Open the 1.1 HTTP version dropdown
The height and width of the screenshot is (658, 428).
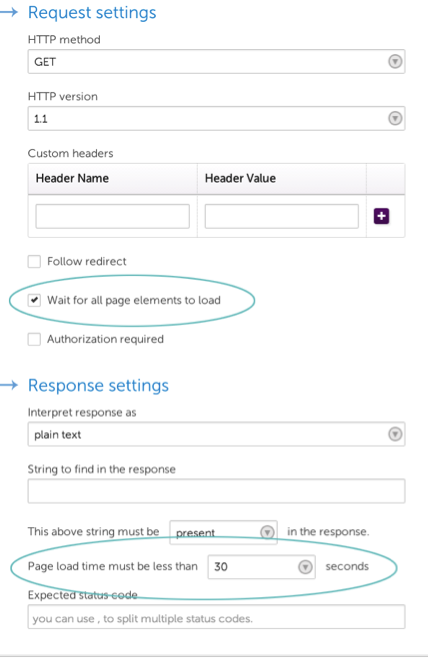[x=216, y=118]
